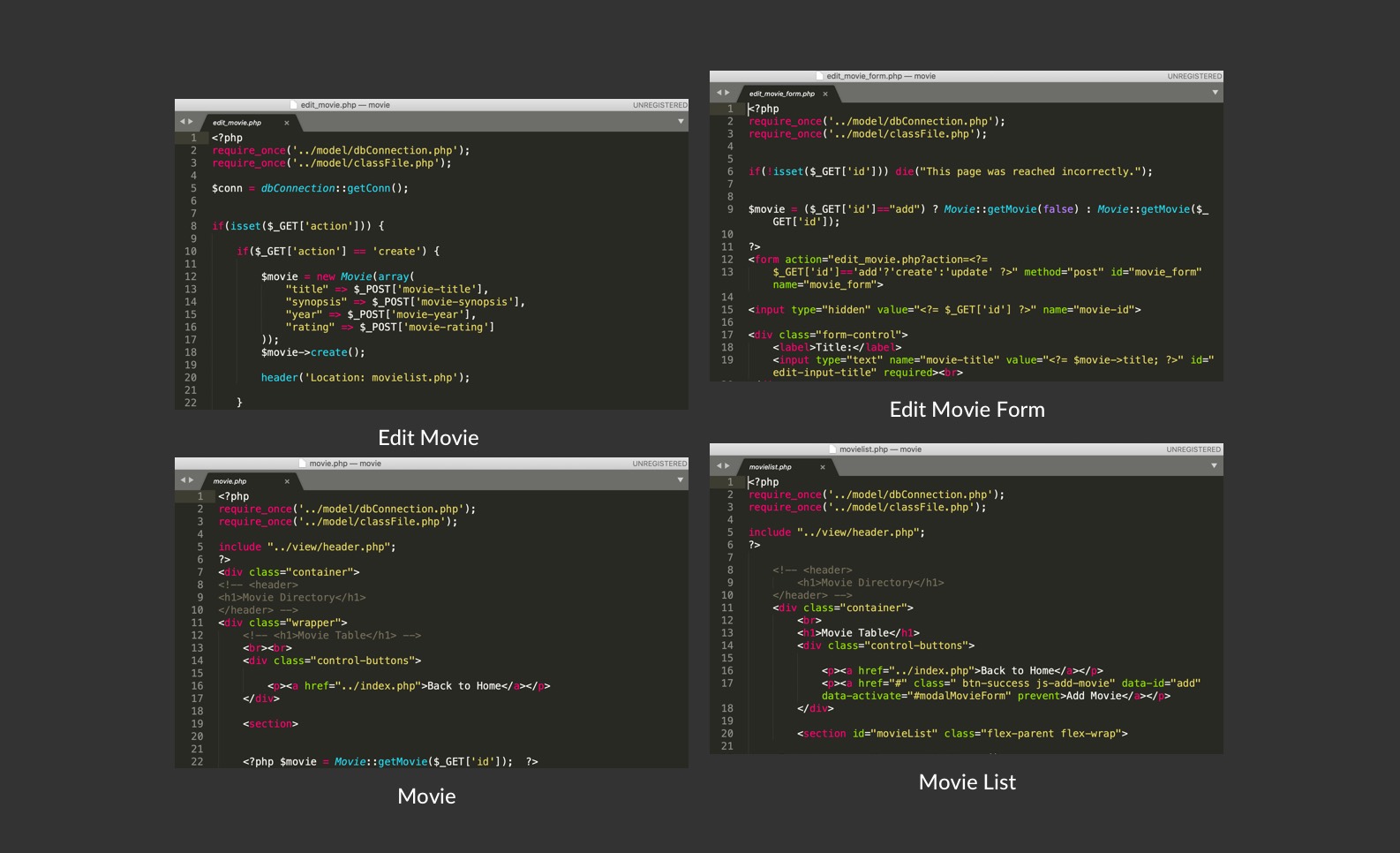1400x853 pixels.
Task: Close the edit_movie_form.php tab
Action: pyautogui.click(x=825, y=94)
